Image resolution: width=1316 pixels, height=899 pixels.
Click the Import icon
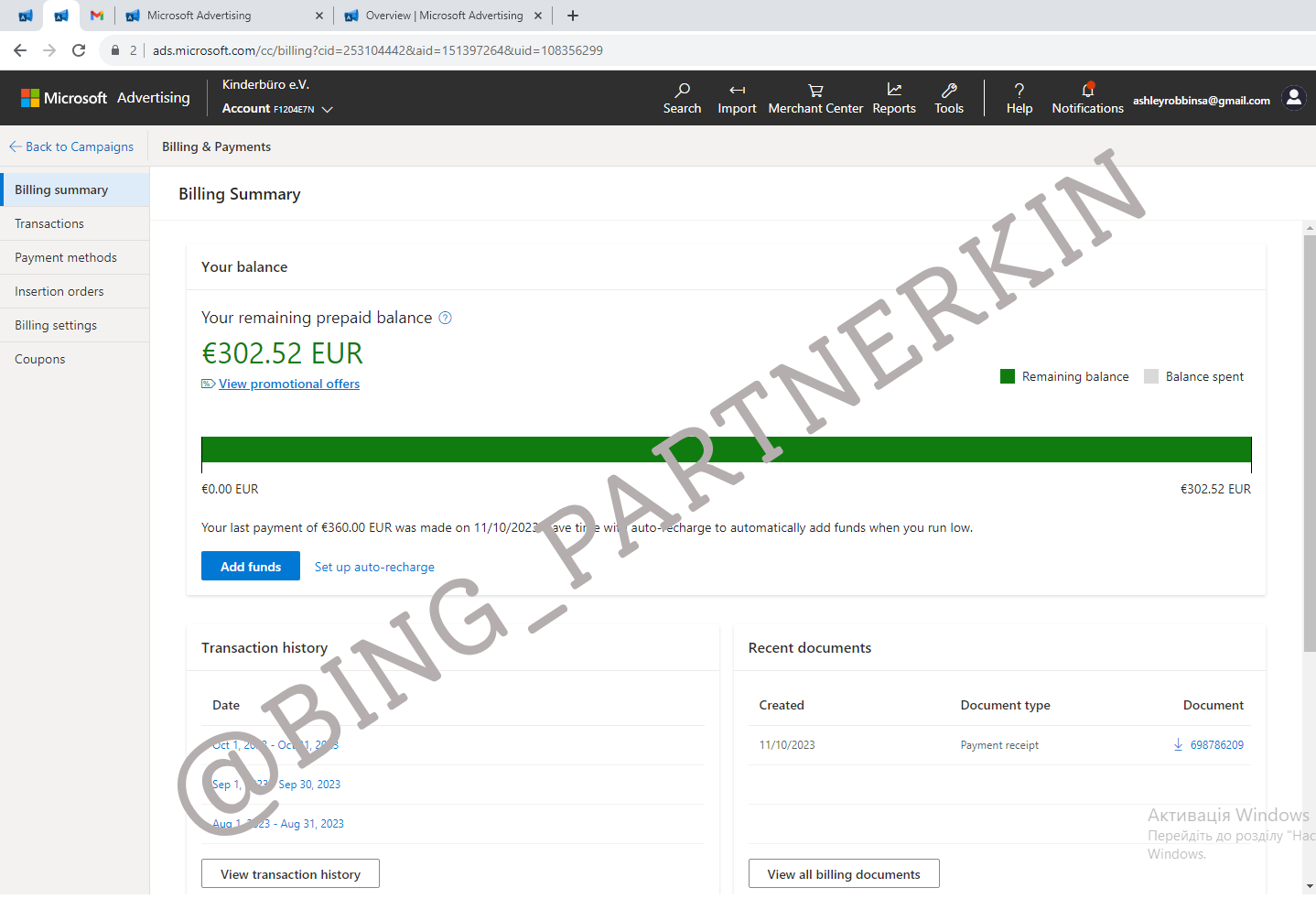coord(737,98)
